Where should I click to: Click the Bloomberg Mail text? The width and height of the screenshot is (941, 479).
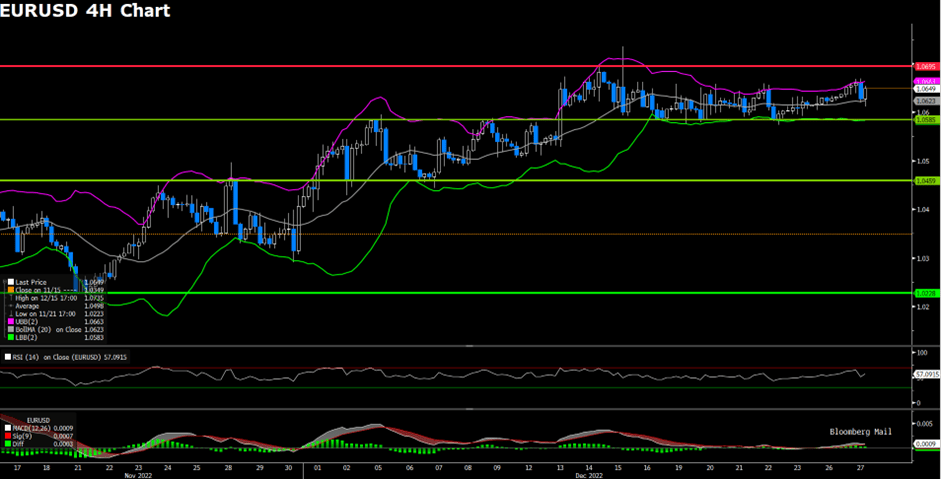[x=860, y=431]
